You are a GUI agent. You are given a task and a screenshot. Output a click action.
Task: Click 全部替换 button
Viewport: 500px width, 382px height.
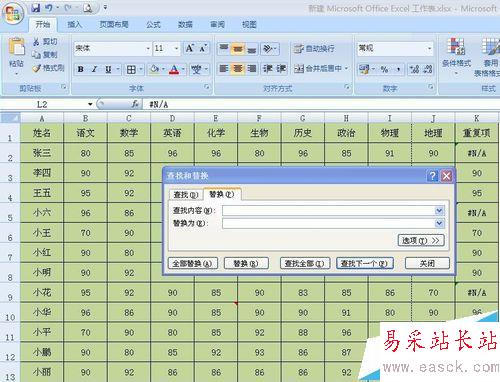point(193,263)
